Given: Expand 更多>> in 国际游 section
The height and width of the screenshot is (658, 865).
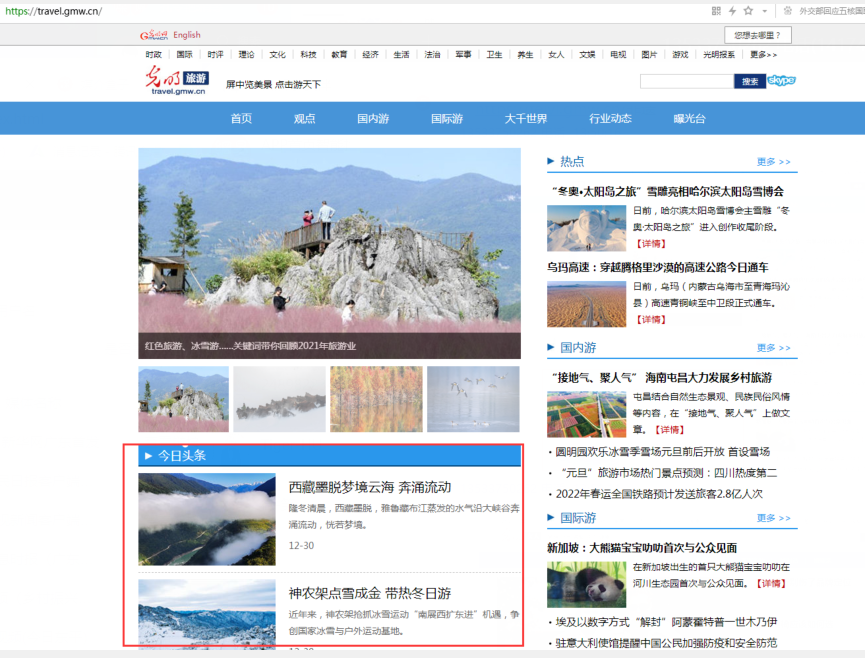Looking at the screenshot, I should (773, 518).
